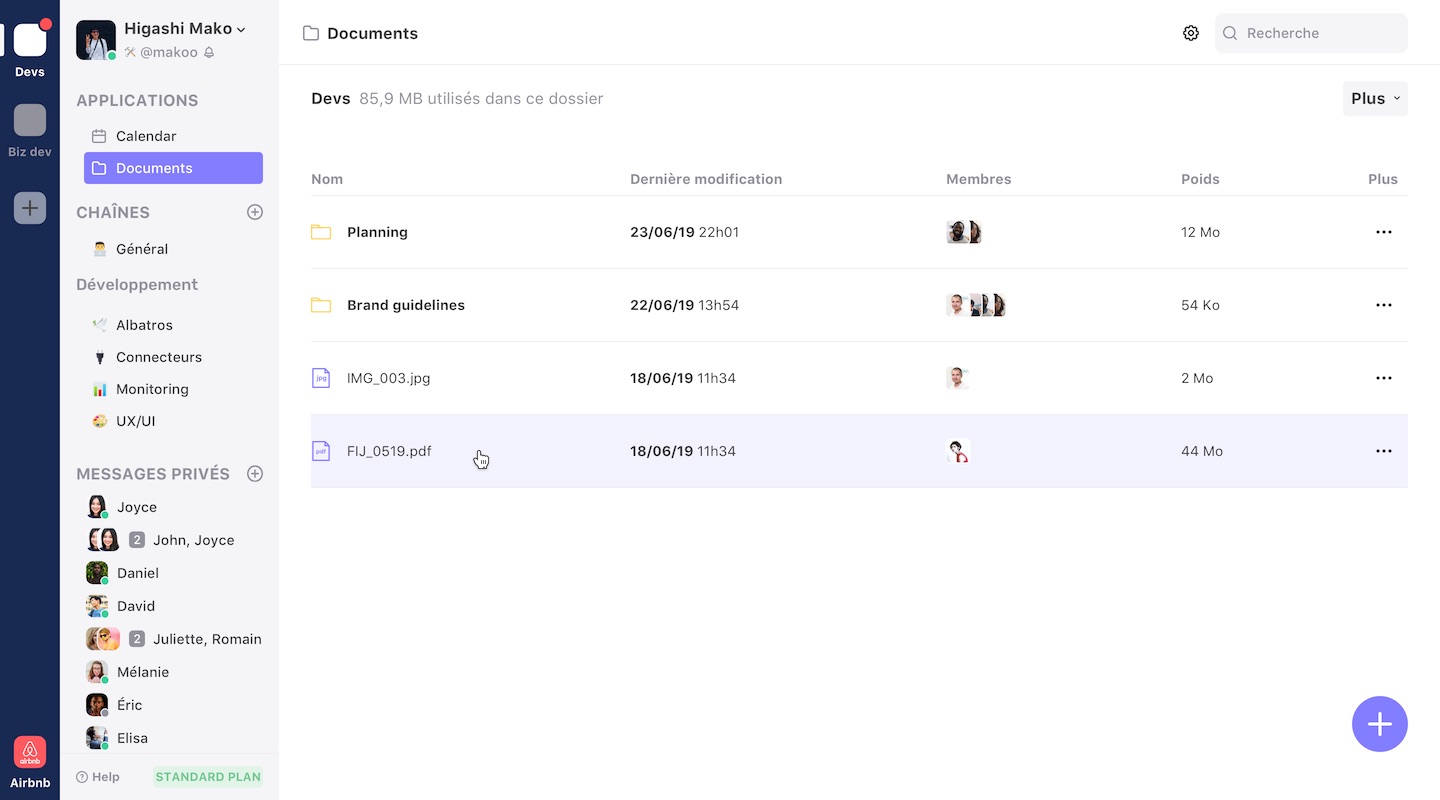
Task: Open more options for Planning folder
Action: pos(1383,232)
